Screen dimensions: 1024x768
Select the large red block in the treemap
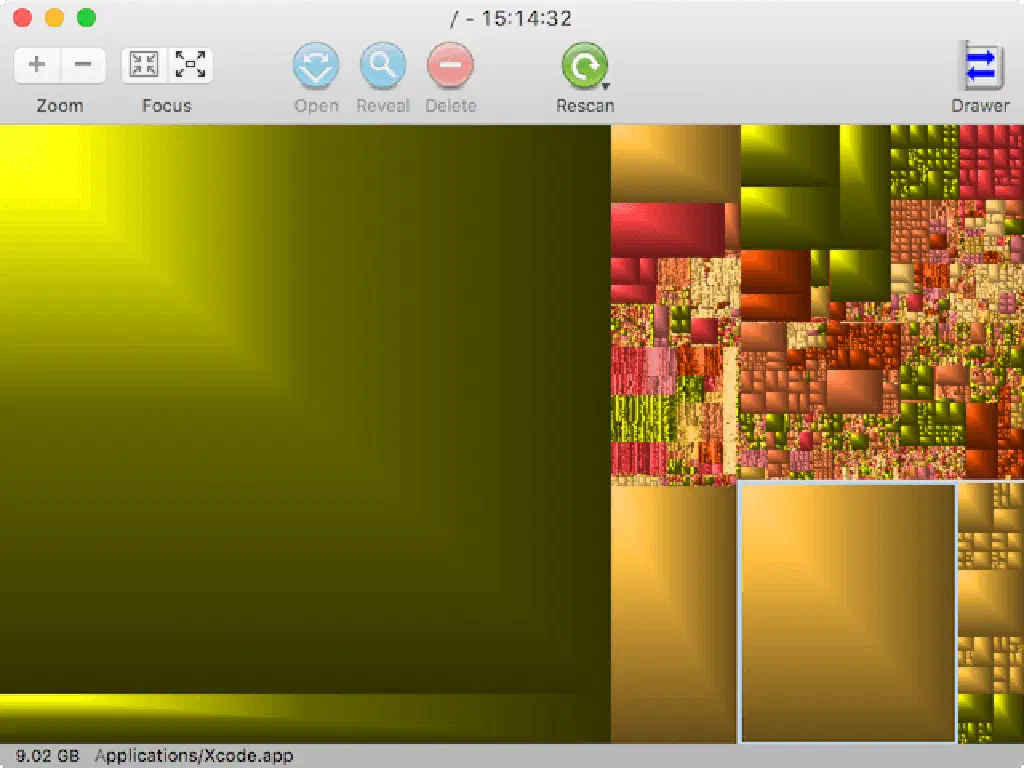click(x=667, y=229)
